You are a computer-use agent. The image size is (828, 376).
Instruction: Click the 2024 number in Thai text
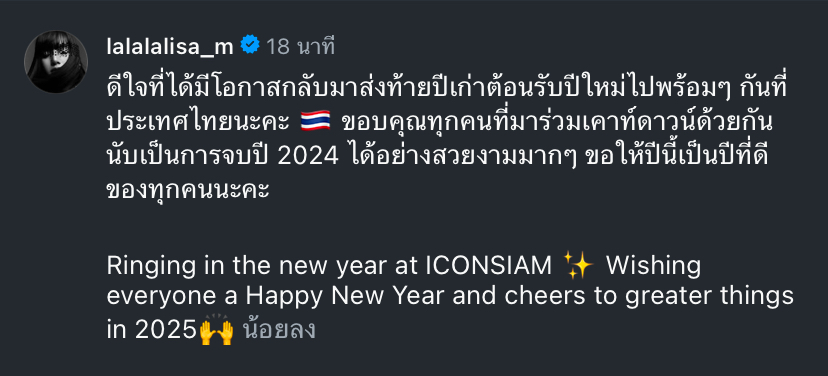[307, 158]
